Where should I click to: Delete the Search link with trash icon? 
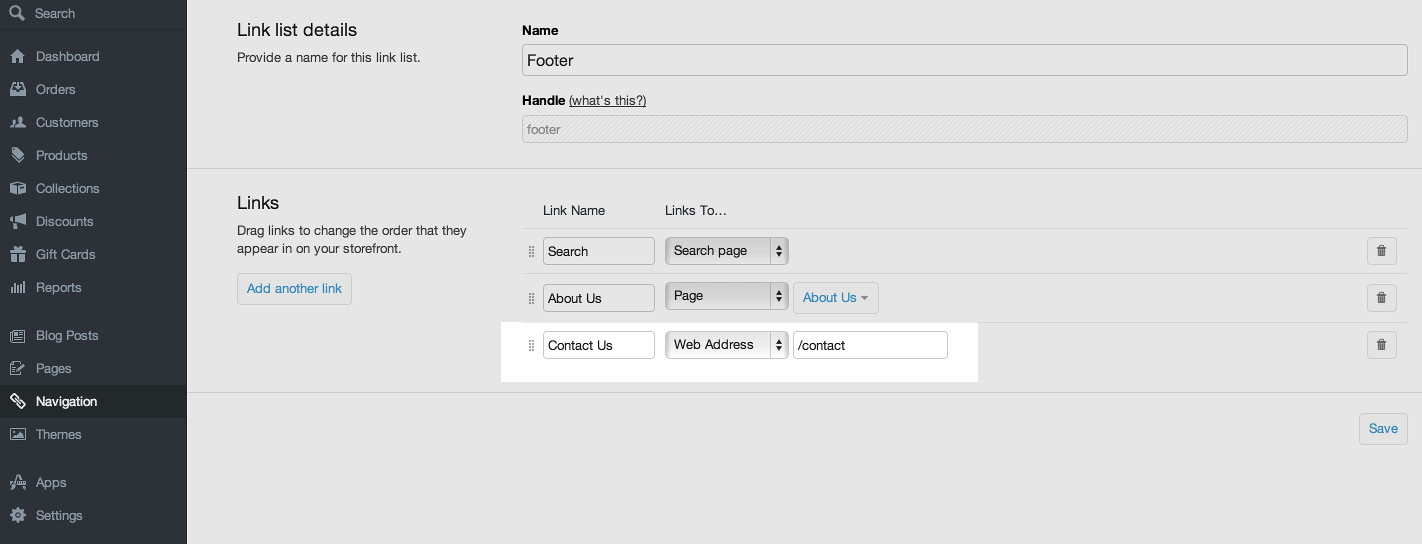[1381, 251]
